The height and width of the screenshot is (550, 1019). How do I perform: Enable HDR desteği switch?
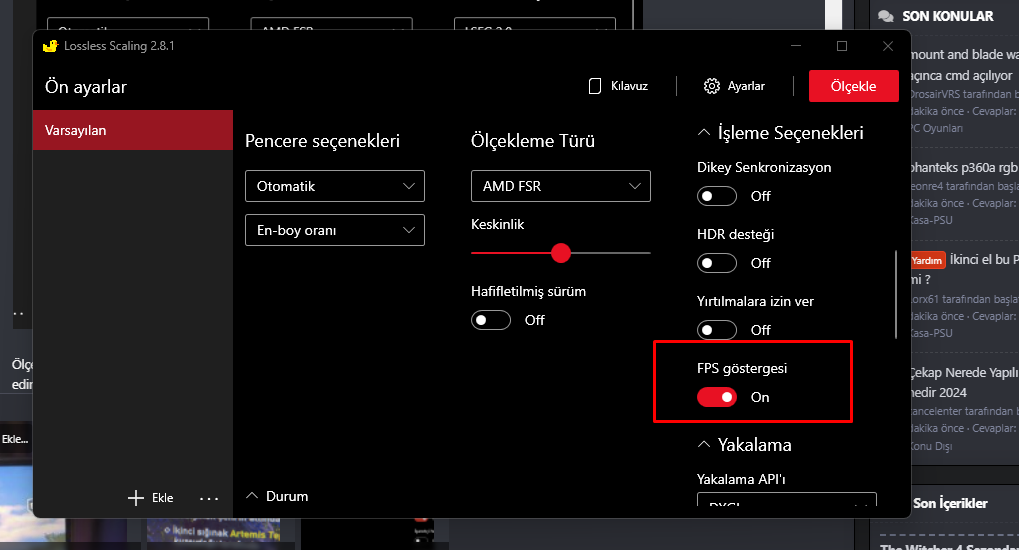(x=717, y=263)
